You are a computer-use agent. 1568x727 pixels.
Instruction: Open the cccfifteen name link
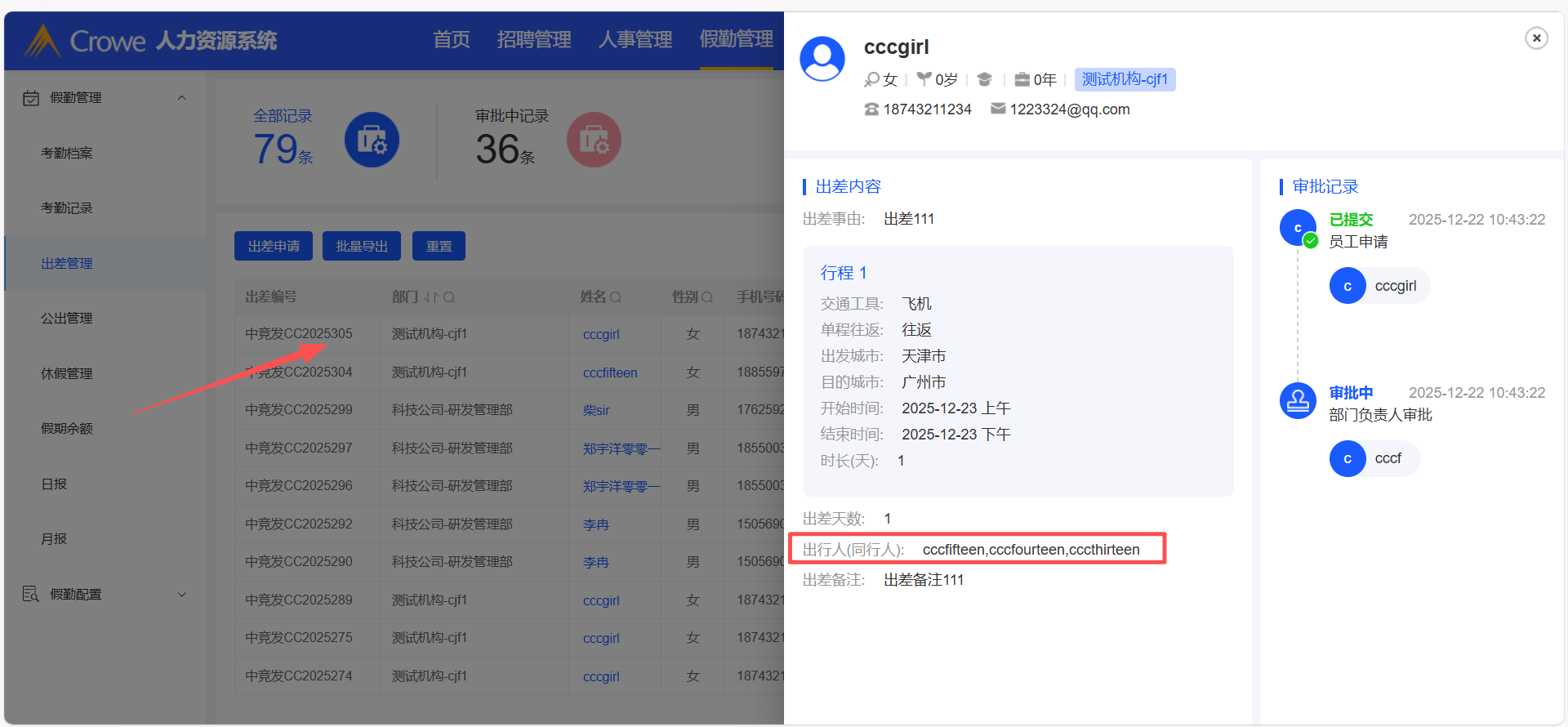(610, 372)
